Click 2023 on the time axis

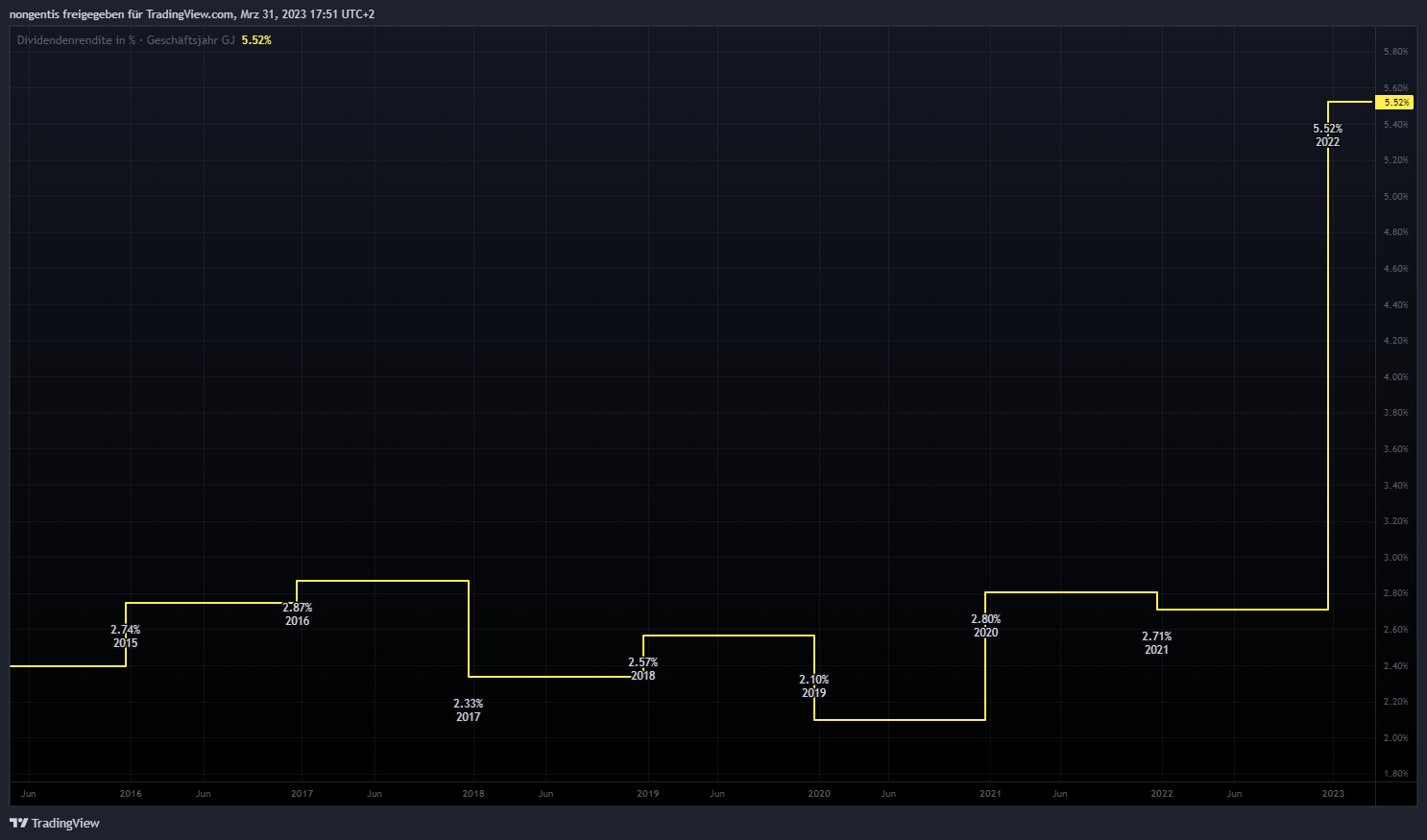(x=1333, y=793)
